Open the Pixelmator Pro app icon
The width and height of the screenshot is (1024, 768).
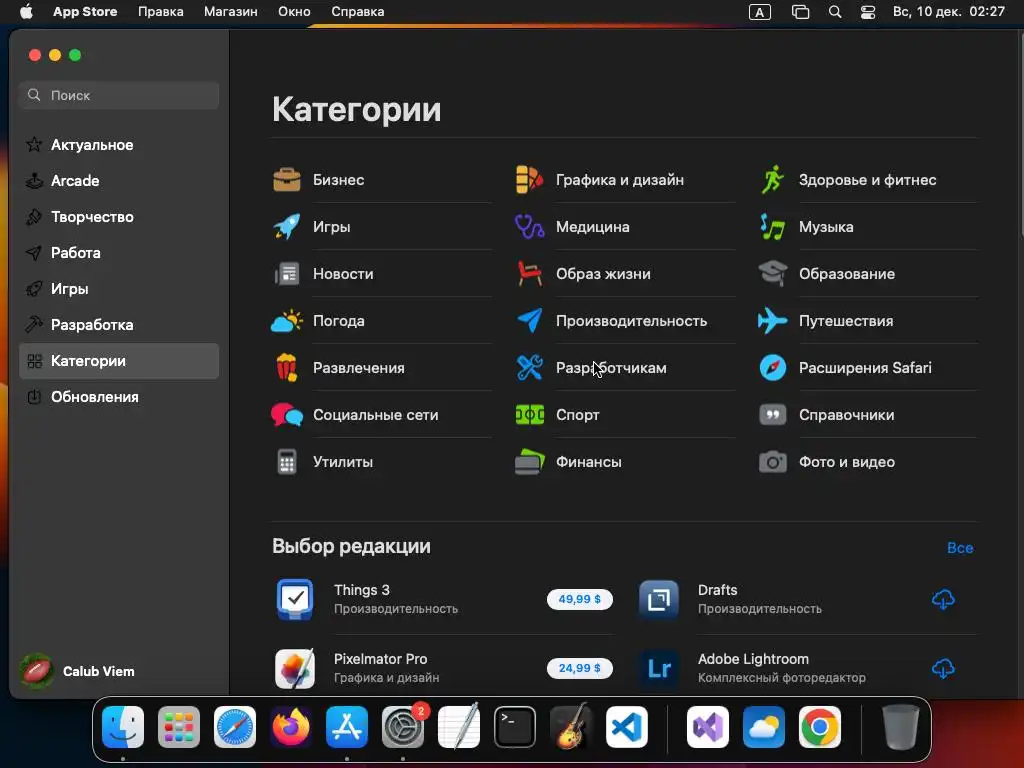295,668
